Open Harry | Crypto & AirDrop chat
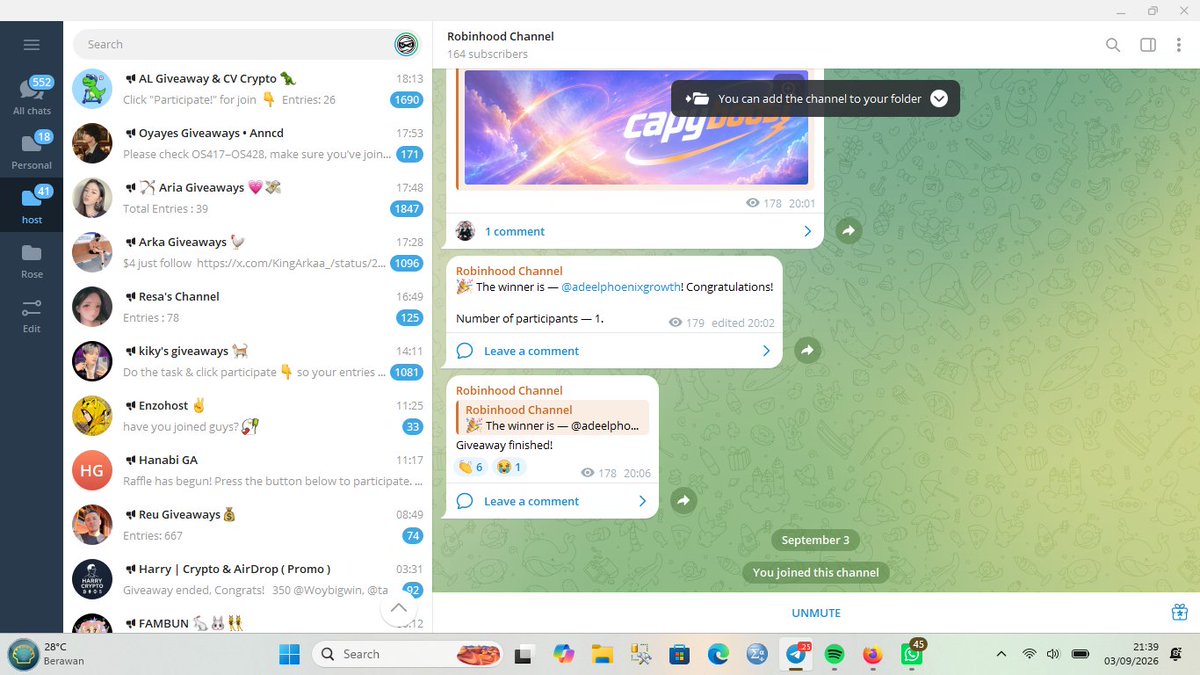Viewport: 1200px width, 675px height. (x=247, y=579)
